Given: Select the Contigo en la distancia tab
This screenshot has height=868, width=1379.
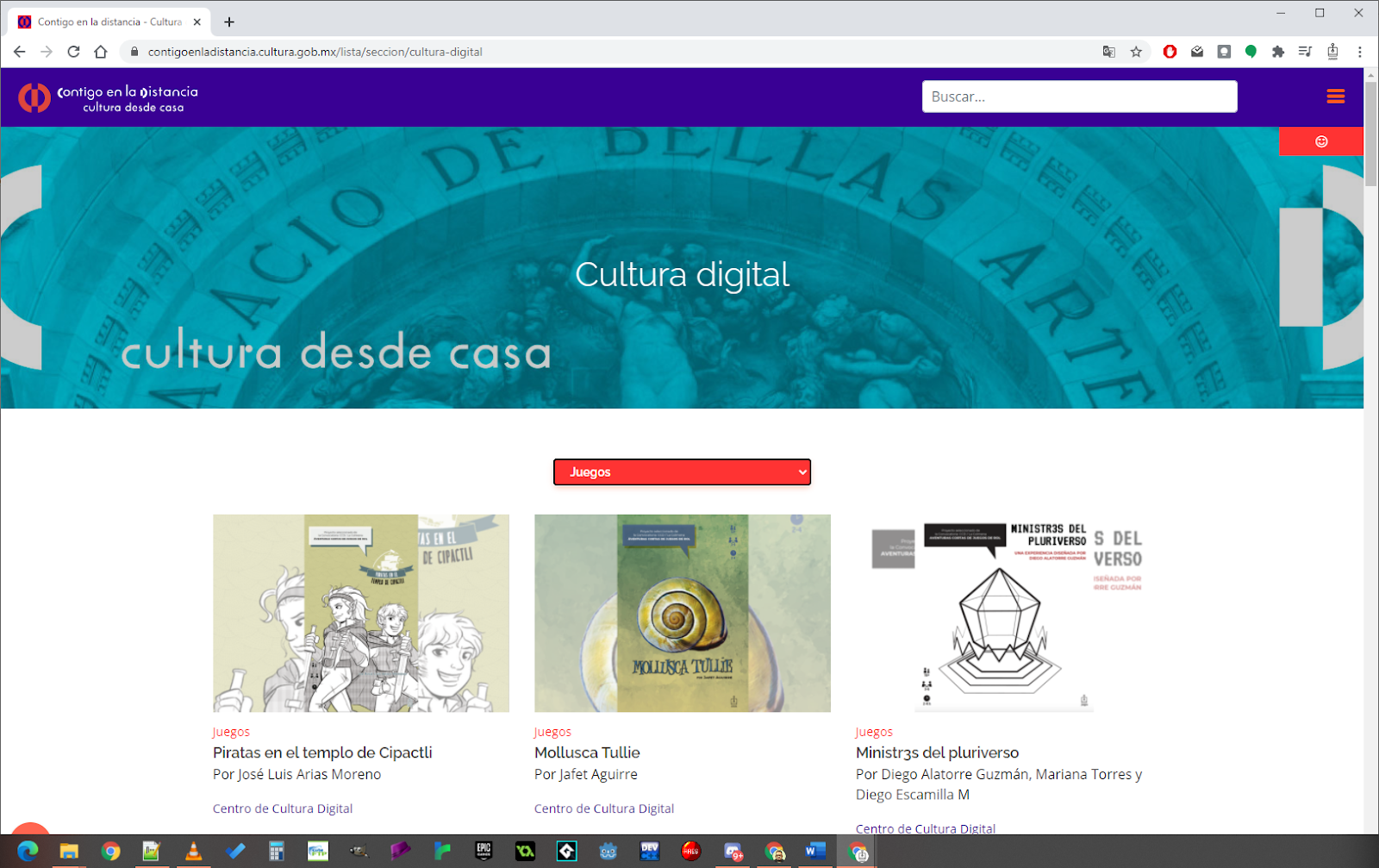Looking at the screenshot, I should [x=109, y=22].
